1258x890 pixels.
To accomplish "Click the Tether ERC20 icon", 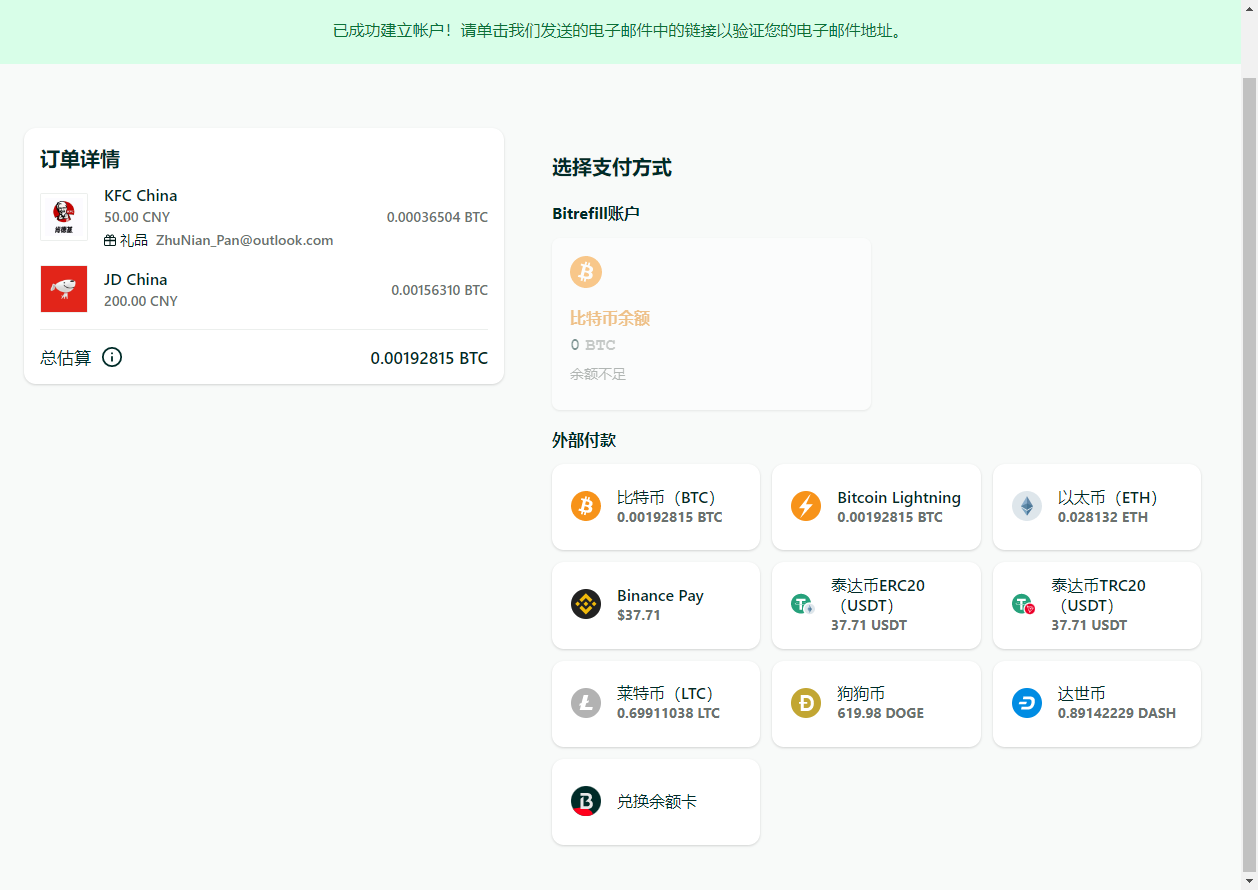I will pyautogui.click(x=802, y=604).
